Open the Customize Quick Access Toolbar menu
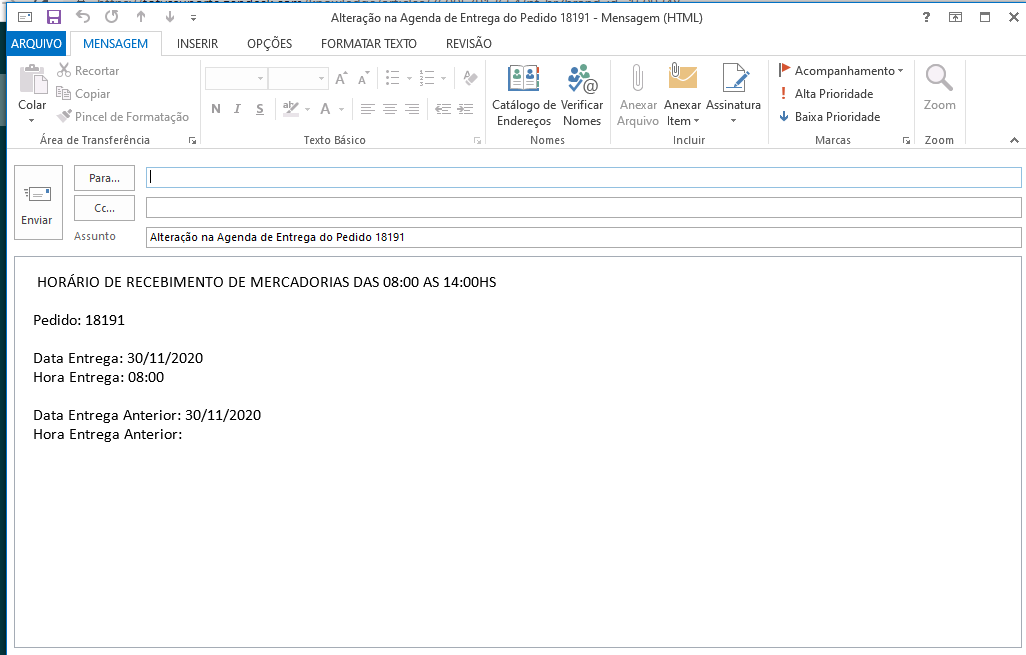1026x655 pixels. coord(193,18)
